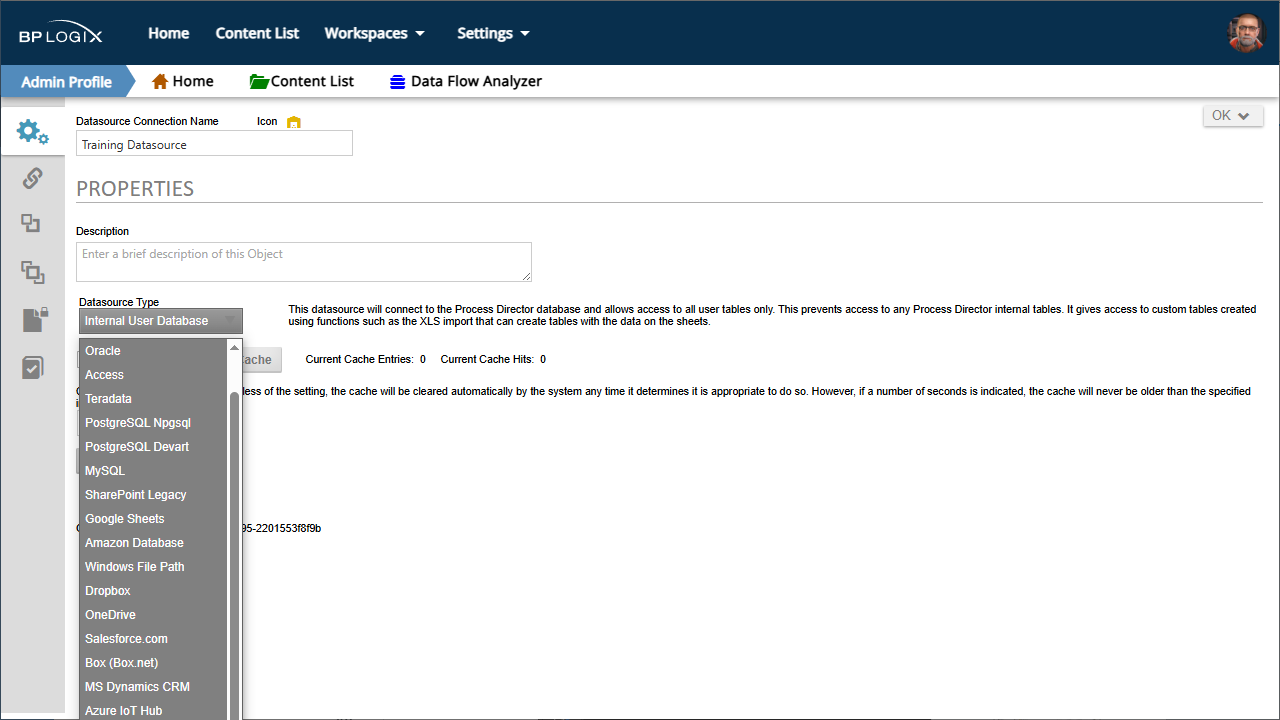The image size is (1280, 720).
Task: Select the stacked windows sidebar icon
Action: click(x=32, y=271)
